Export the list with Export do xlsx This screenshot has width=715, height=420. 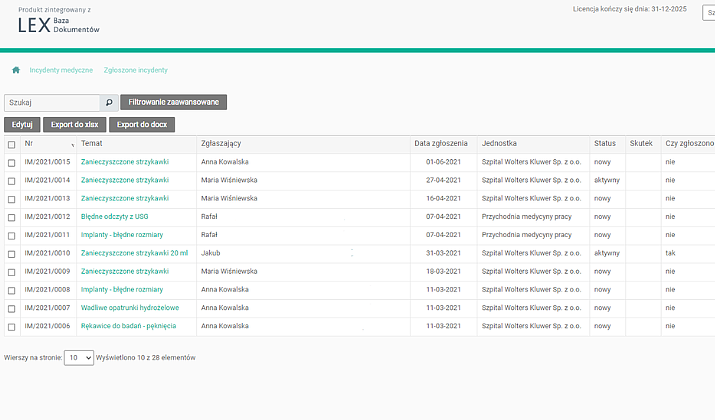(x=75, y=125)
